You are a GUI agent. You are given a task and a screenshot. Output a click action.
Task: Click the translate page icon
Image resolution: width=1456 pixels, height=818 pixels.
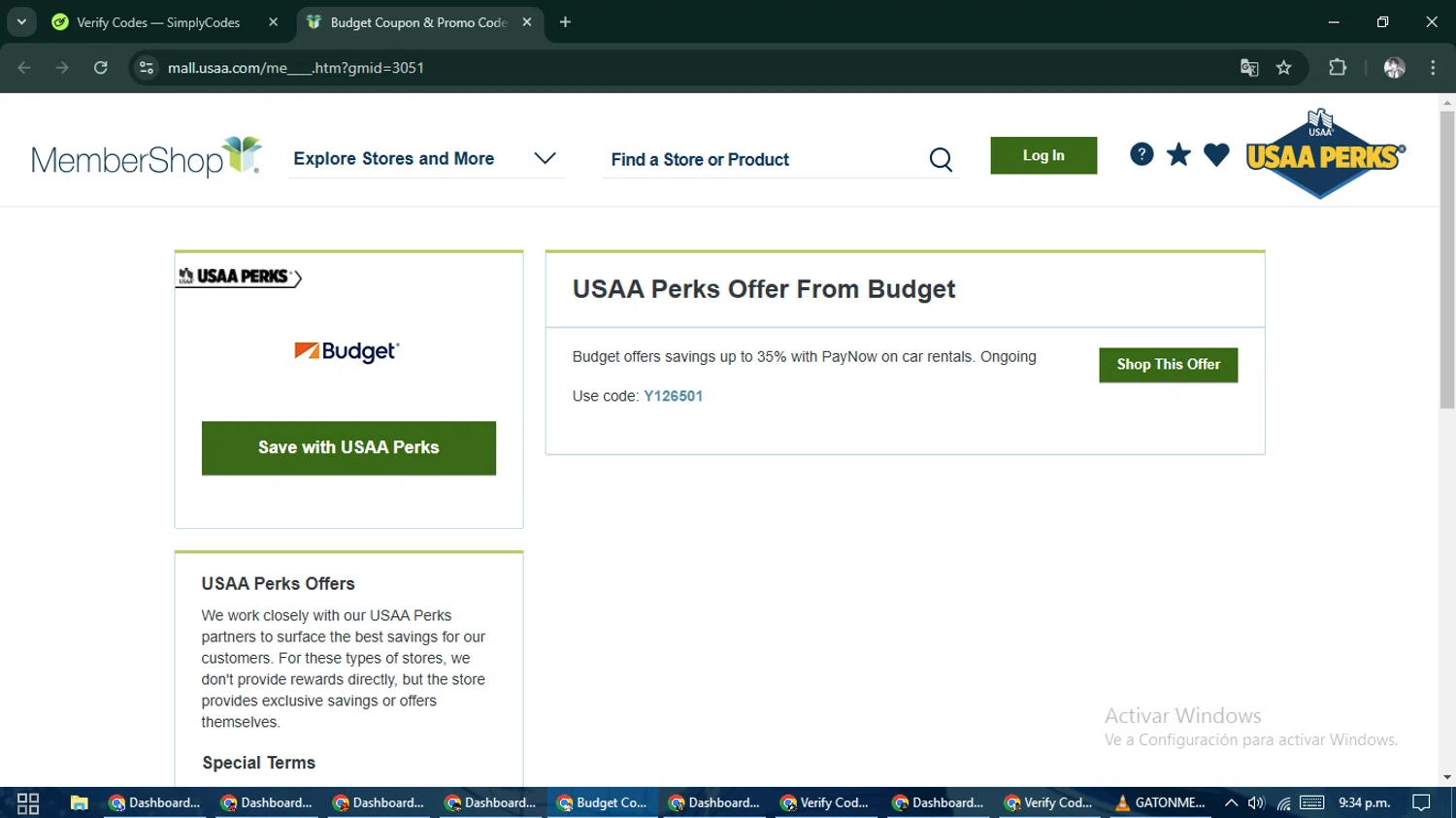tap(1249, 68)
